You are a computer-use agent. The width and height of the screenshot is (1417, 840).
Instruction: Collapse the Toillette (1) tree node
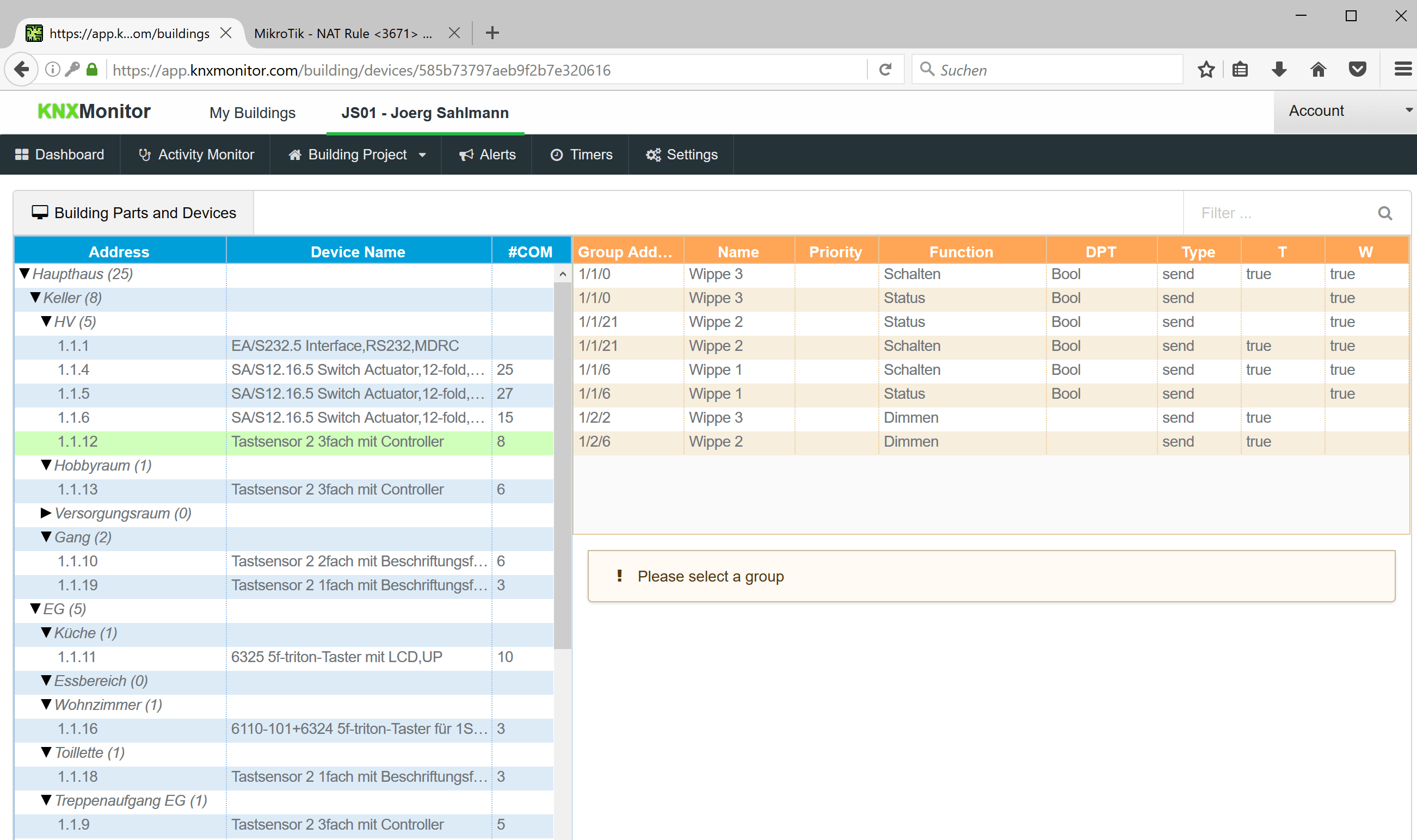tap(46, 752)
